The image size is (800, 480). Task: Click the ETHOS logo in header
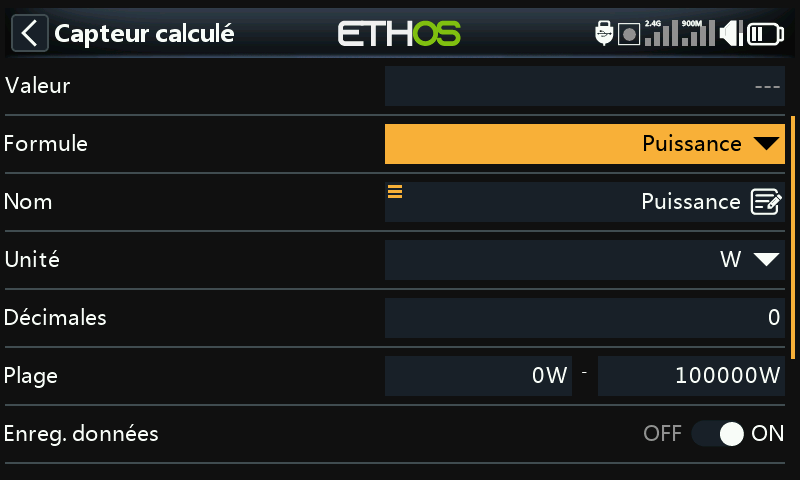(399, 34)
